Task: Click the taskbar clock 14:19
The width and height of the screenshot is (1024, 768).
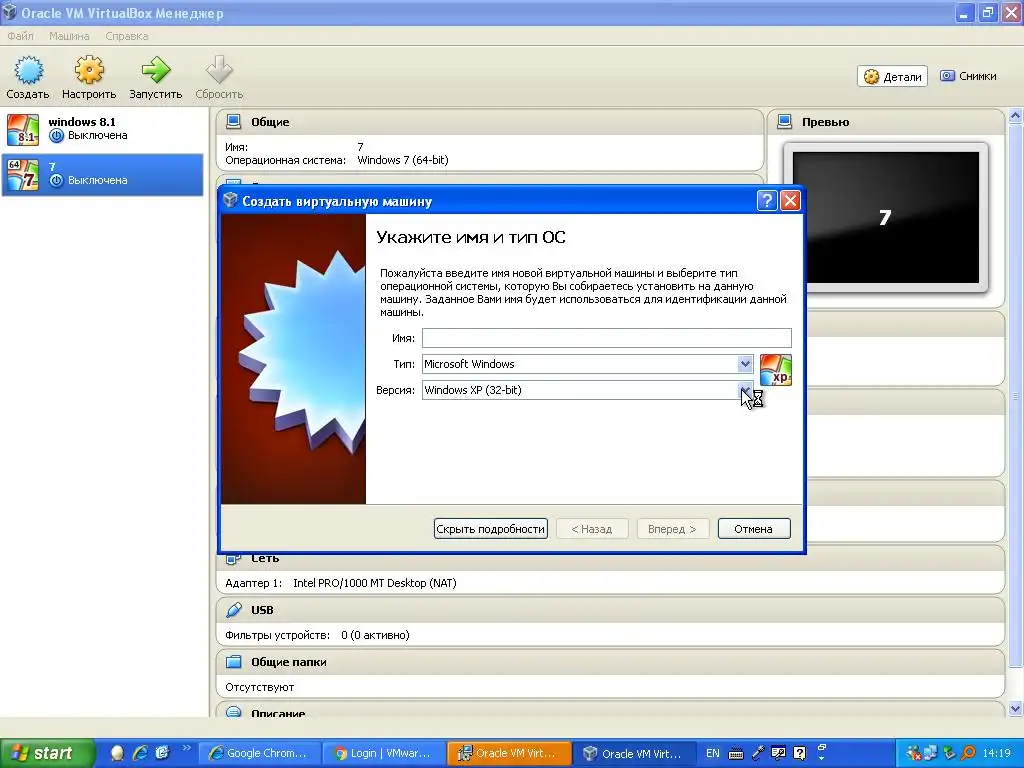Action: click(x=997, y=753)
